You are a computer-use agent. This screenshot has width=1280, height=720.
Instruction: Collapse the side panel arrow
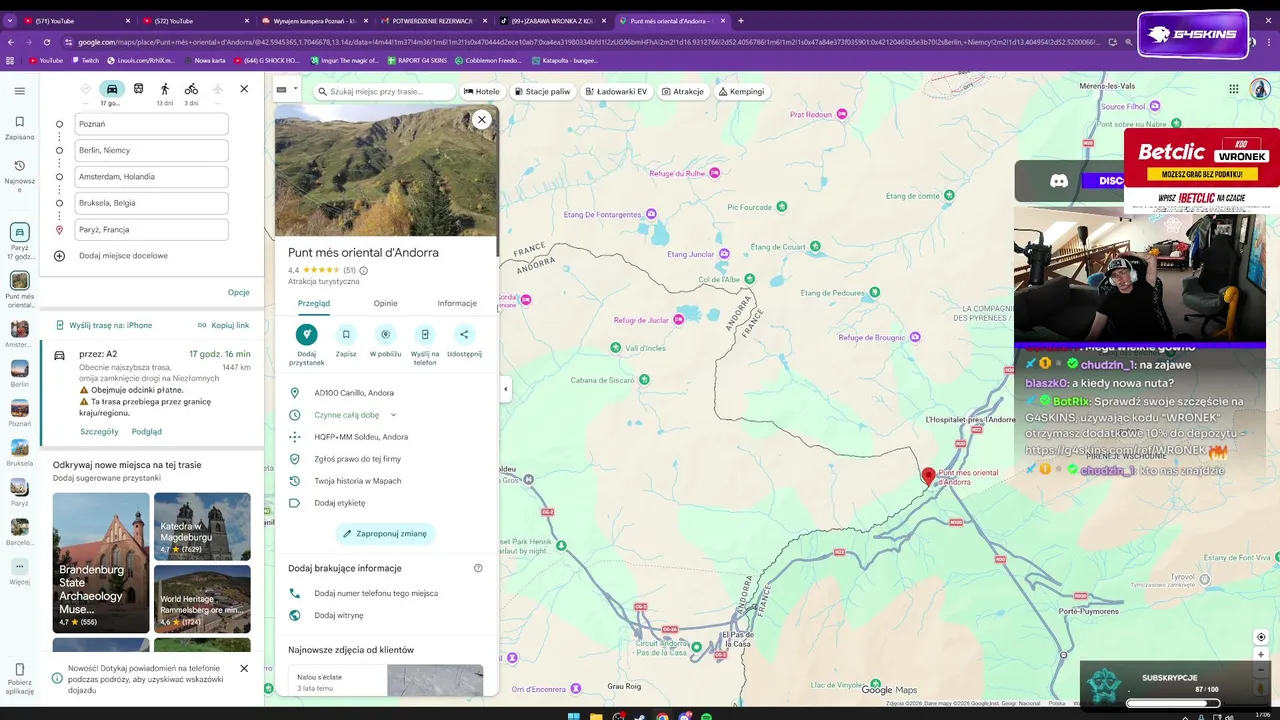click(x=505, y=389)
